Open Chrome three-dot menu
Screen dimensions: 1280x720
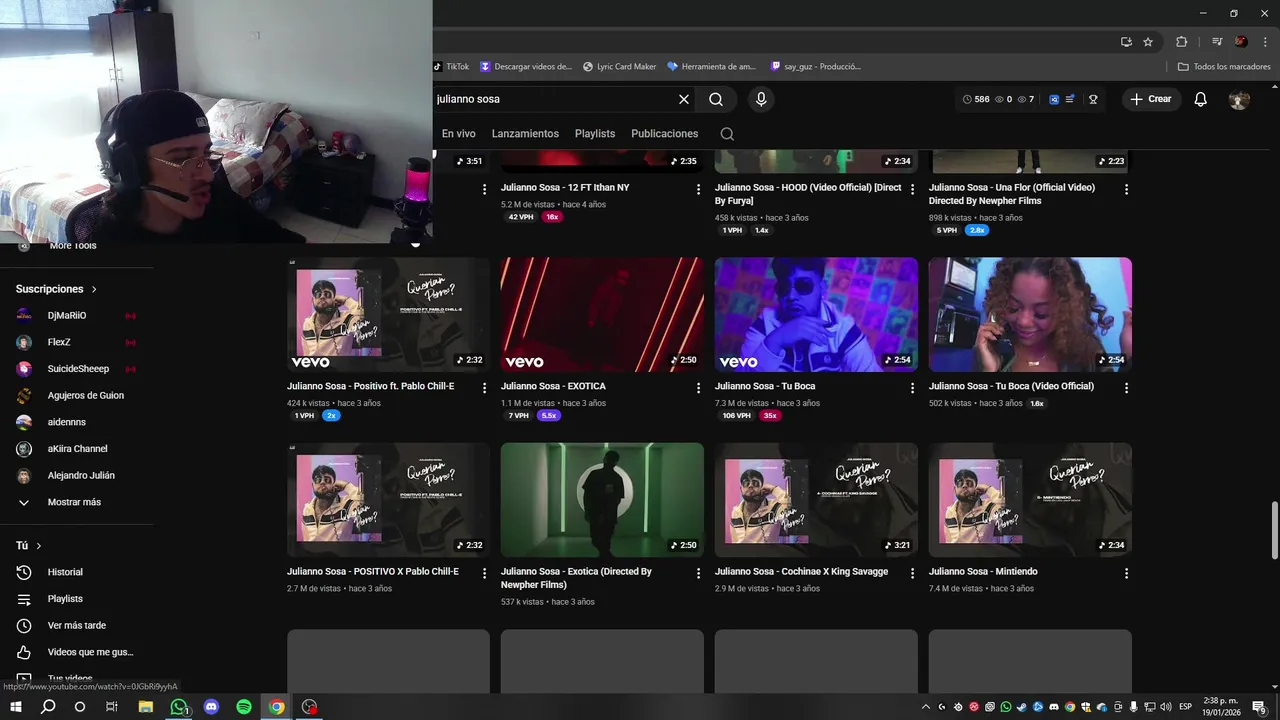[1263, 42]
